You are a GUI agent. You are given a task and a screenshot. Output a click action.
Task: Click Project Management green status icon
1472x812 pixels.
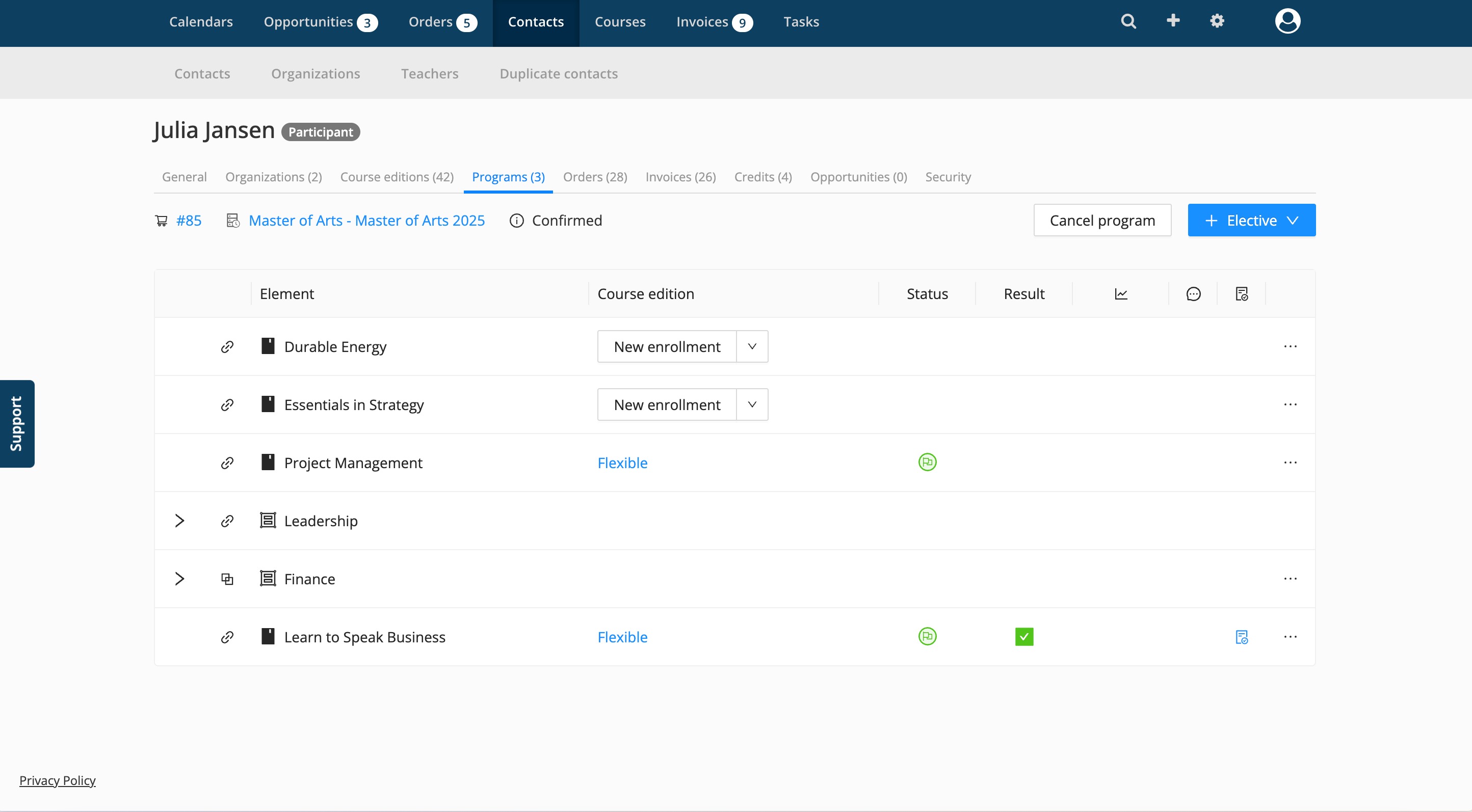(927, 462)
